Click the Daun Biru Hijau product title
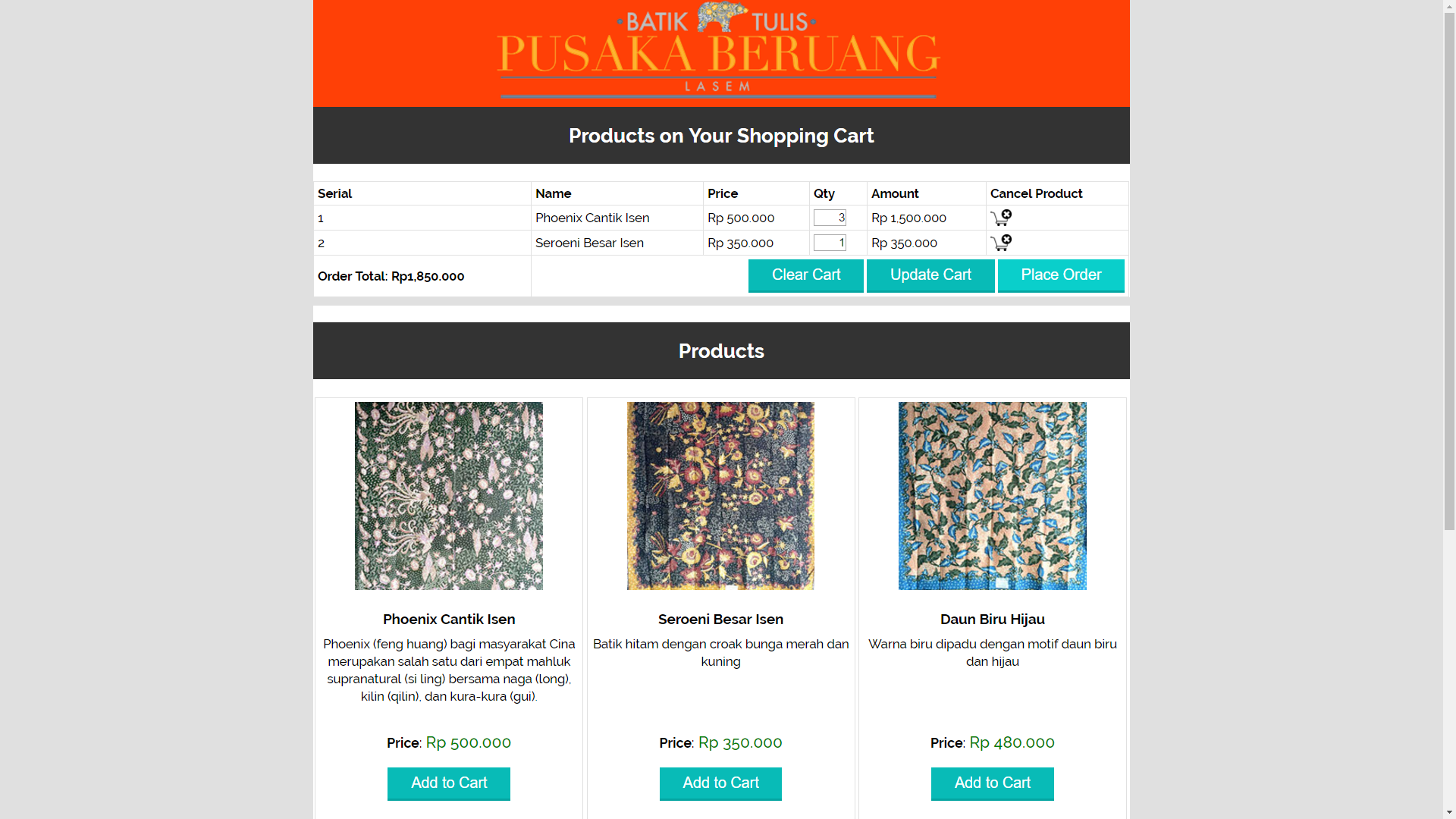1456x819 pixels. (992, 620)
